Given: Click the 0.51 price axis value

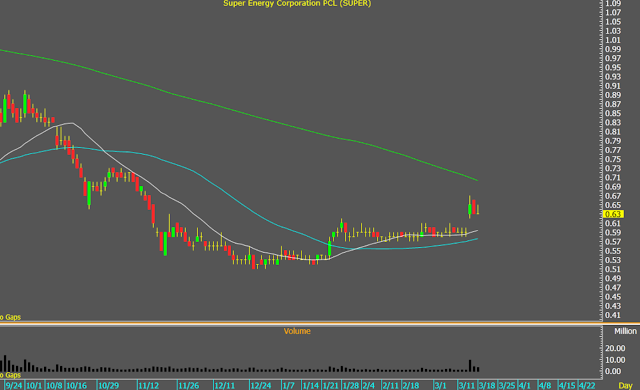Looking at the screenshot, I should pyautogui.click(x=613, y=269).
